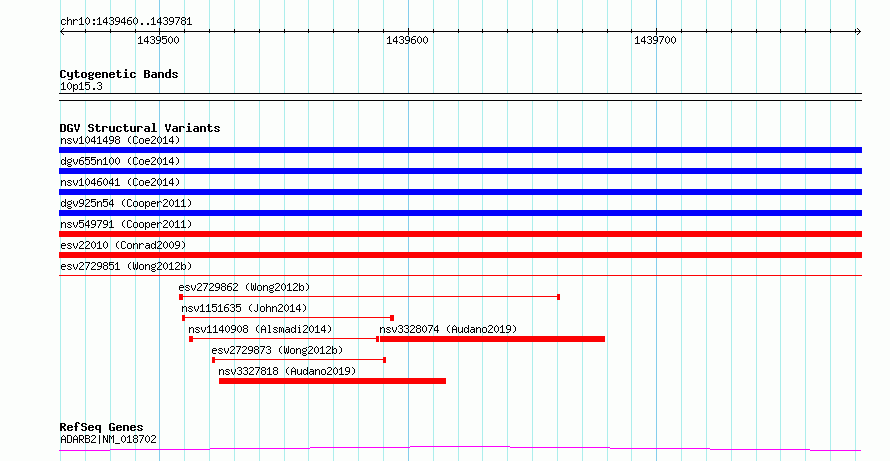The image size is (890, 461).
Task: Select the nsv1151635 variant line glyph
Action: click(x=288, y=318)
